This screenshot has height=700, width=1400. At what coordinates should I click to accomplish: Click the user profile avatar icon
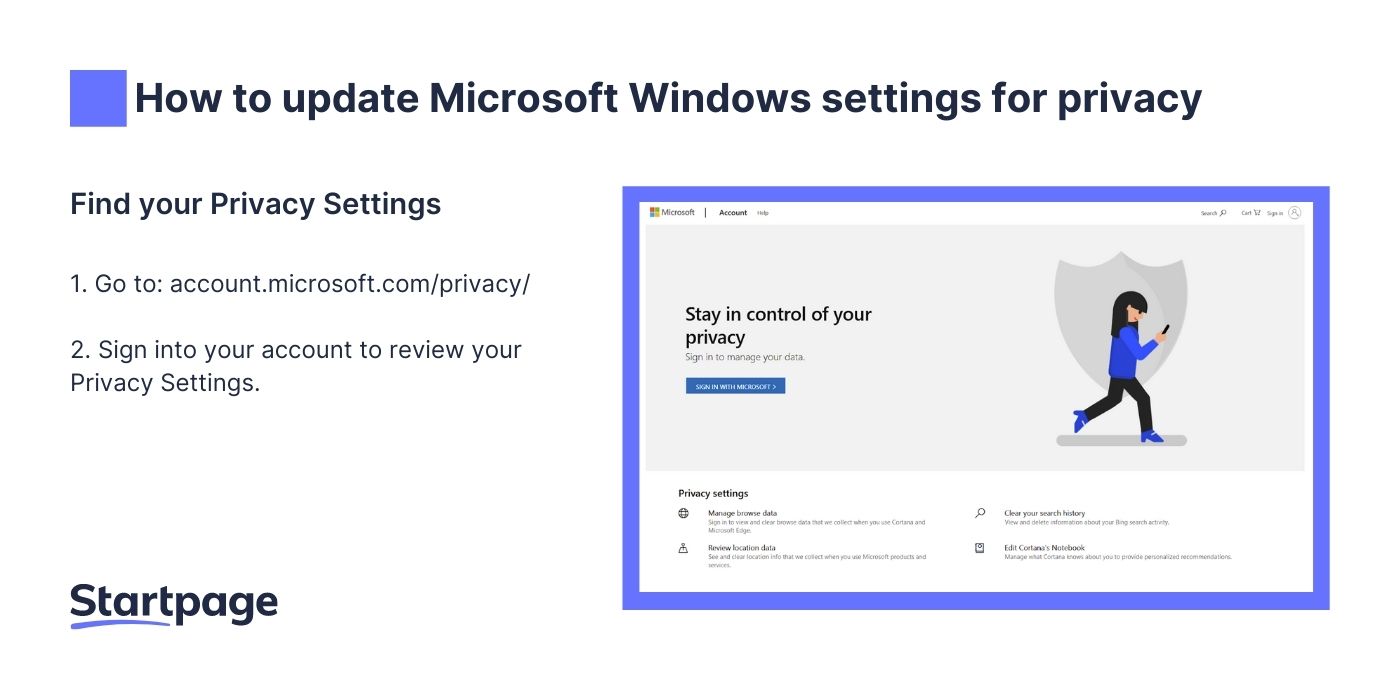(1295, 212)
